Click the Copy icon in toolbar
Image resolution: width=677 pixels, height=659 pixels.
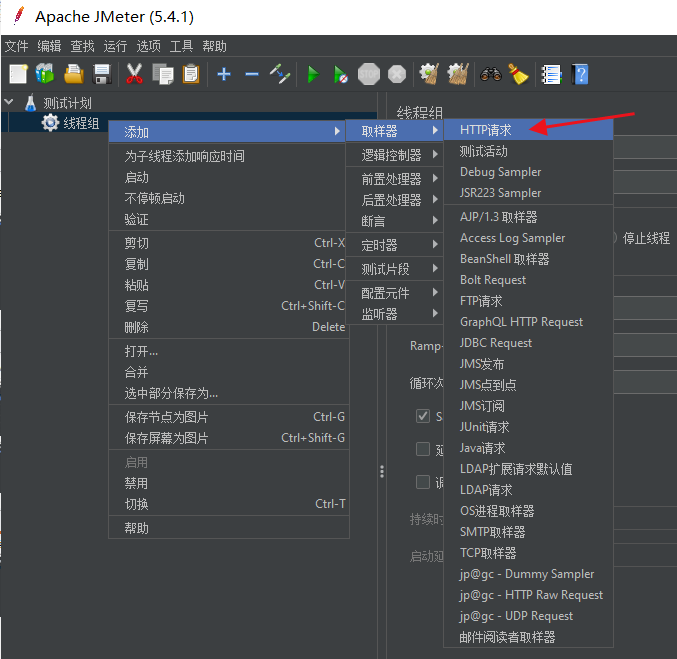[163, 74]
